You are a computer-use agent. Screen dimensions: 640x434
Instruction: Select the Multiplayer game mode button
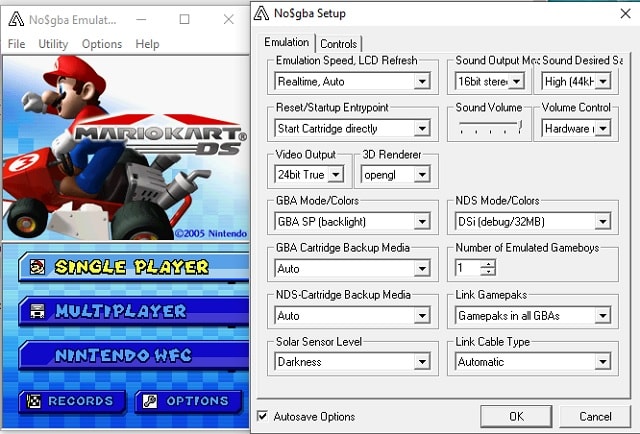pos(134,311)
